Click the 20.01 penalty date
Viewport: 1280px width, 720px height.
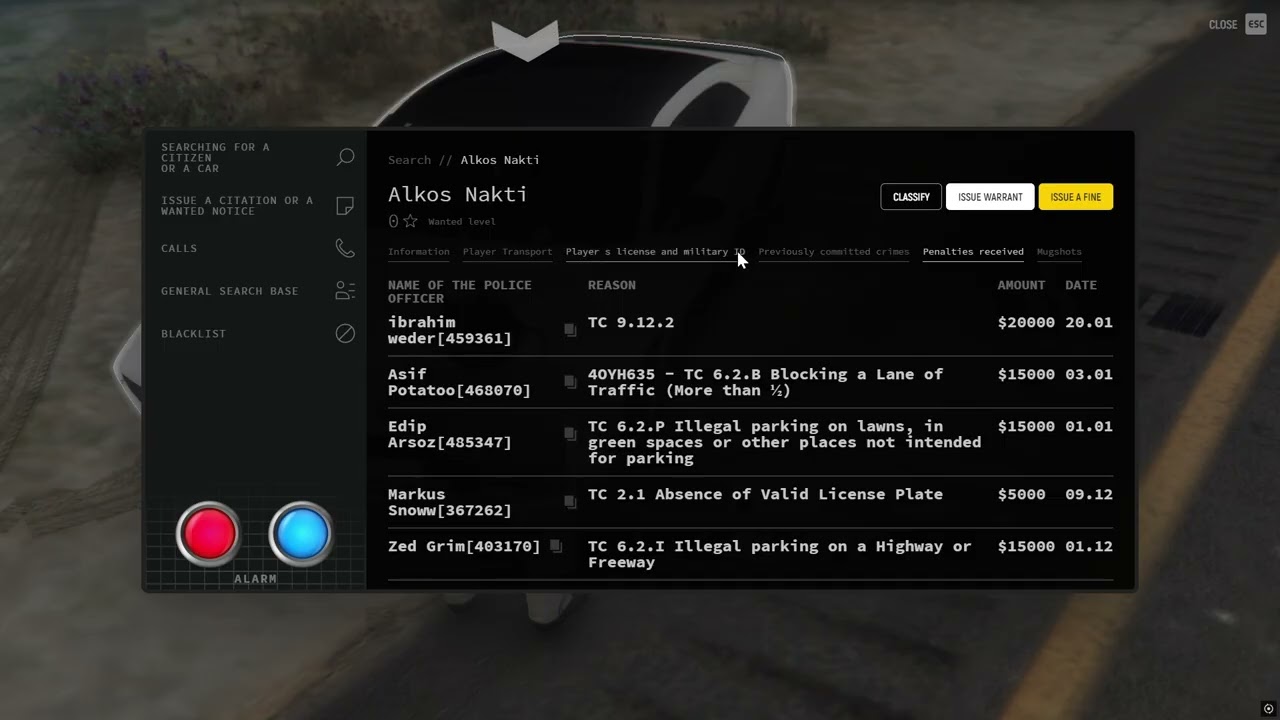coord(1089,322)
